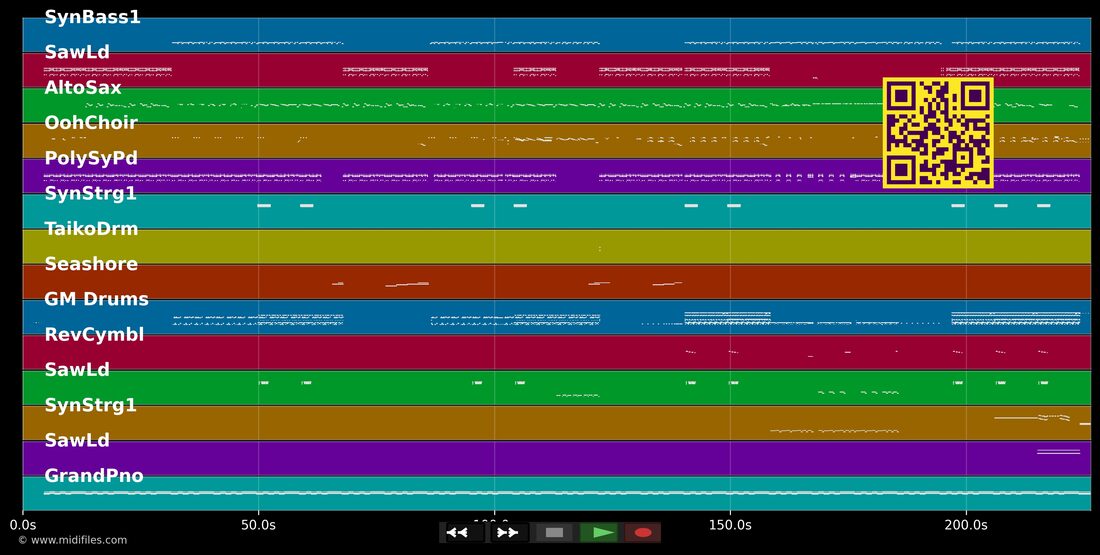Select the SawLd label directly below SynBass1
Screen dimensions: 1100x555
(x=76, y=52)
